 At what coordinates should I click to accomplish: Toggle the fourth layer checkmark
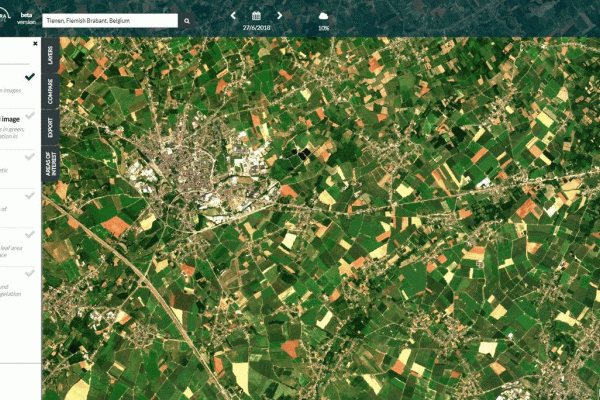[x=30, y=196]
